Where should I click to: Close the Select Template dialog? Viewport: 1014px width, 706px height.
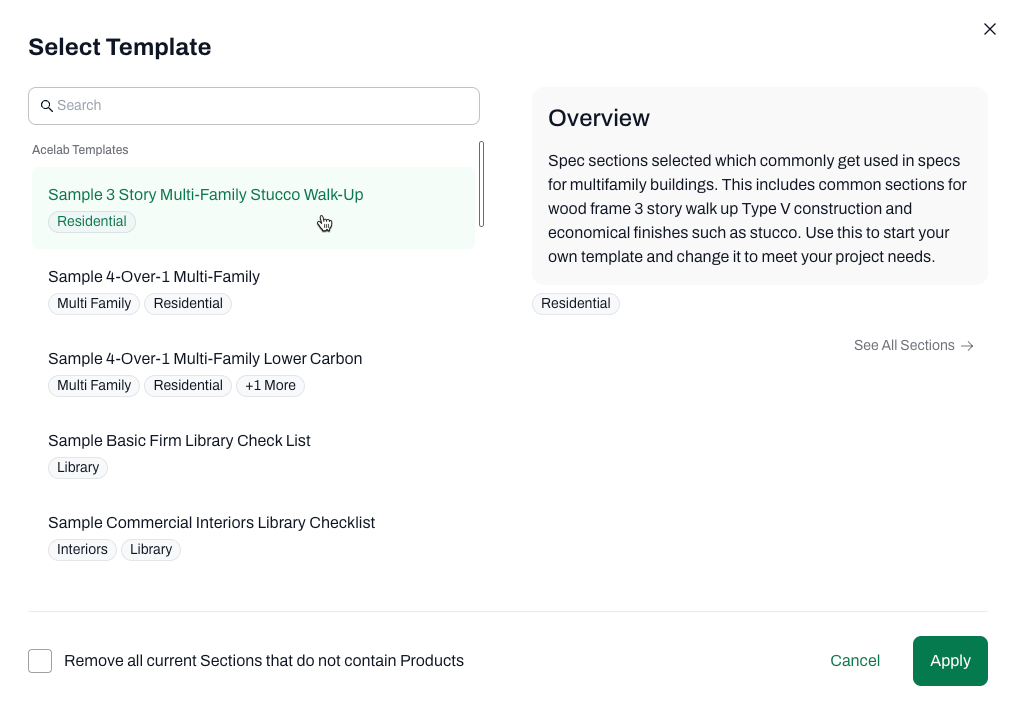pos(989,29)
